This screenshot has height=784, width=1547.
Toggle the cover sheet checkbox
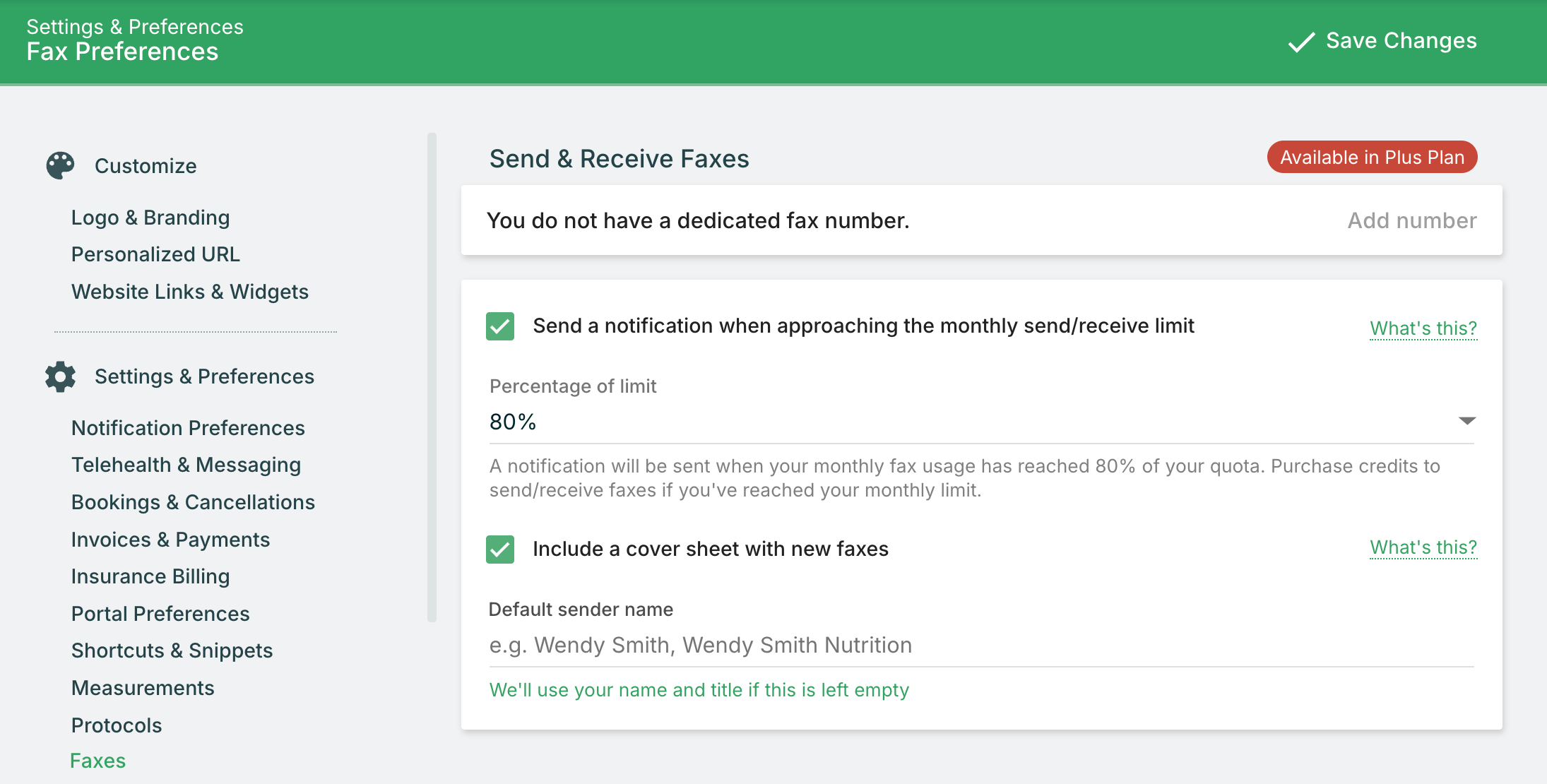point(500,550)
